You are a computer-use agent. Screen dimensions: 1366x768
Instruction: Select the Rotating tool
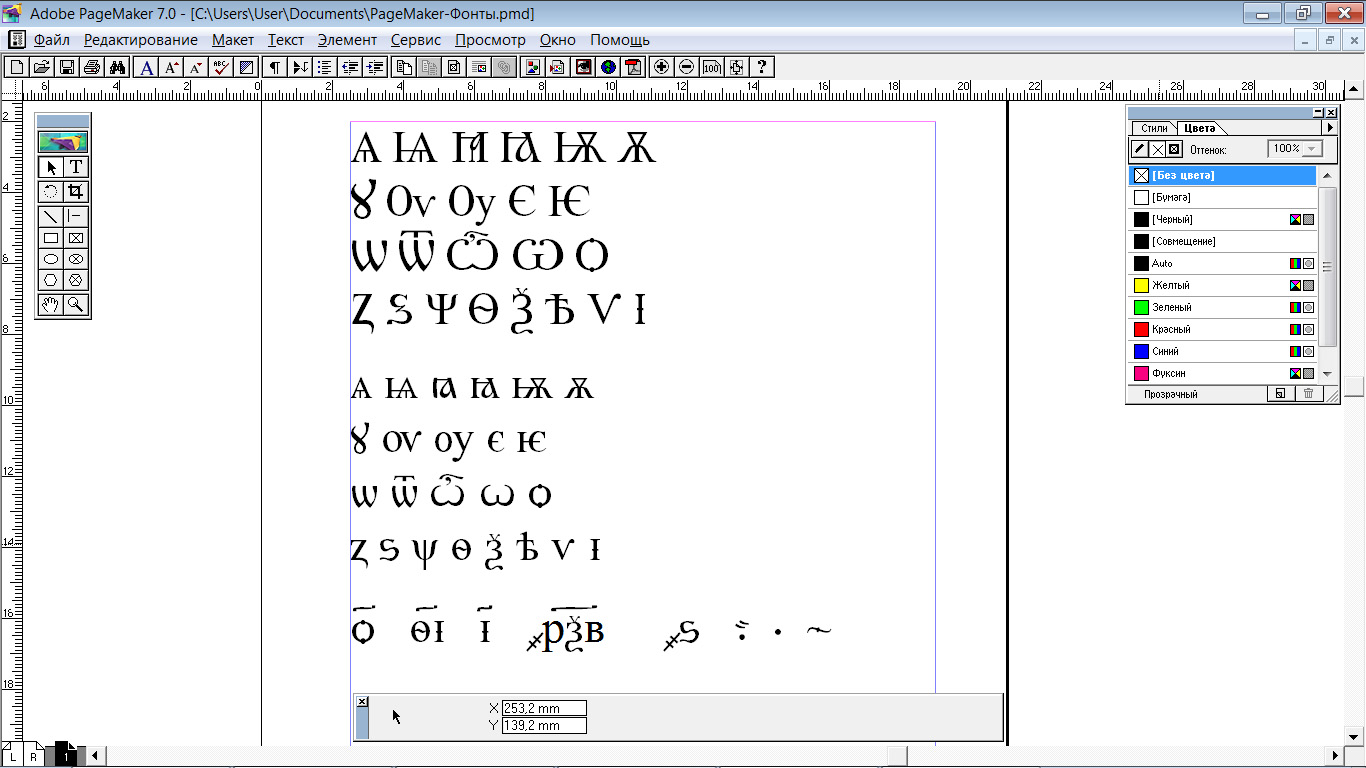(x=51, y=191)
